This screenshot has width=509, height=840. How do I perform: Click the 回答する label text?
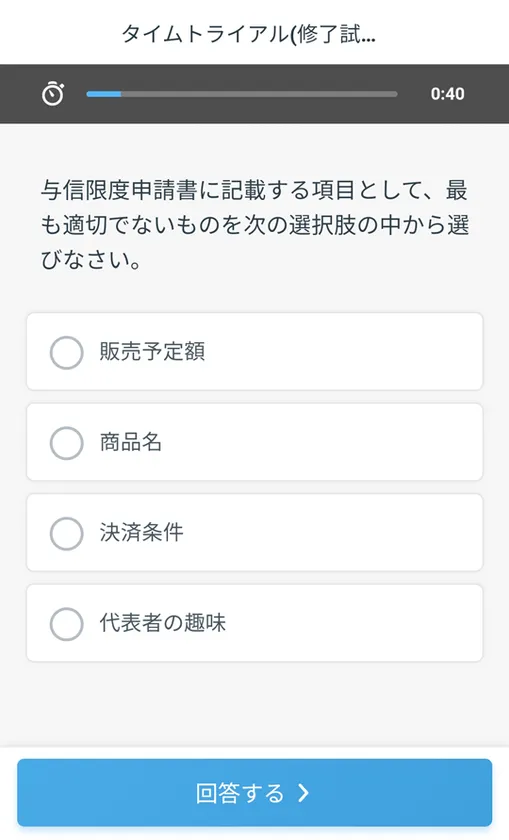[239, 793]
